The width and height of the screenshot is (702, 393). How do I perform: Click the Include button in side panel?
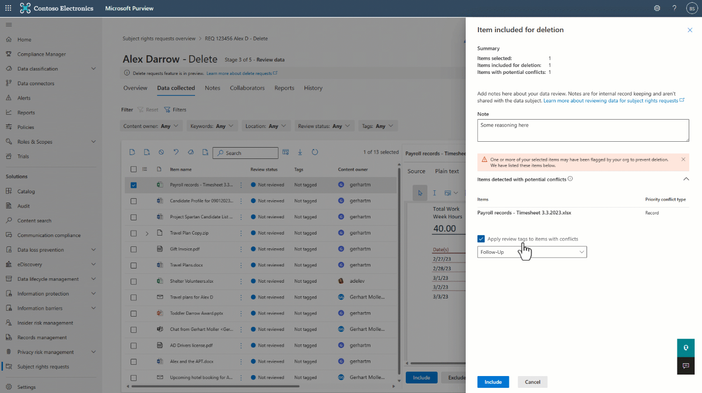(x=493, y=382)
